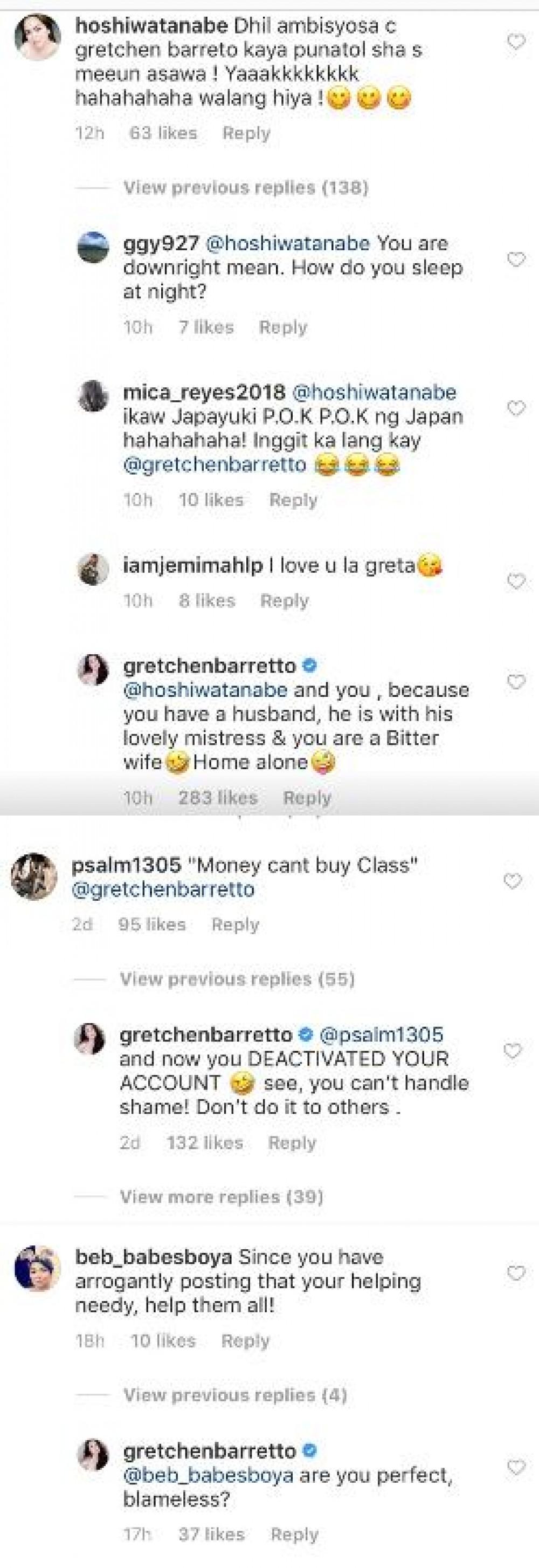The image size is (539, 1568).
Task: Heart the mica_reyes2018 reply
Action: 516,408
